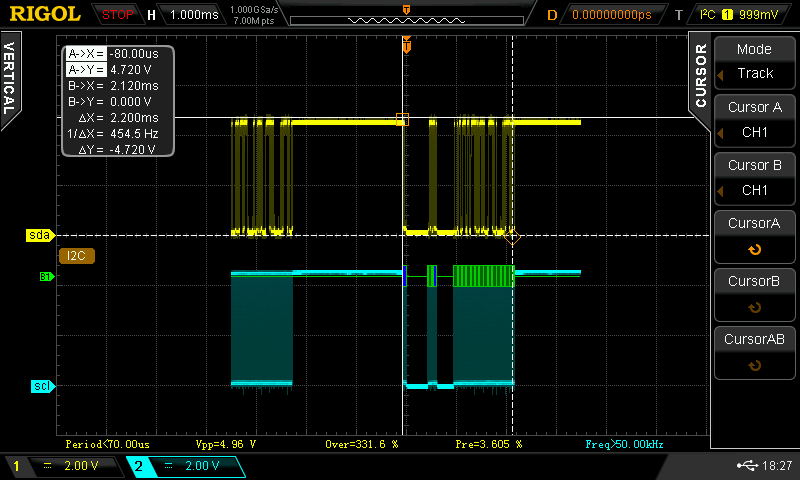
Task: Click the 18:27 clock readout
Action: point(777,465)
